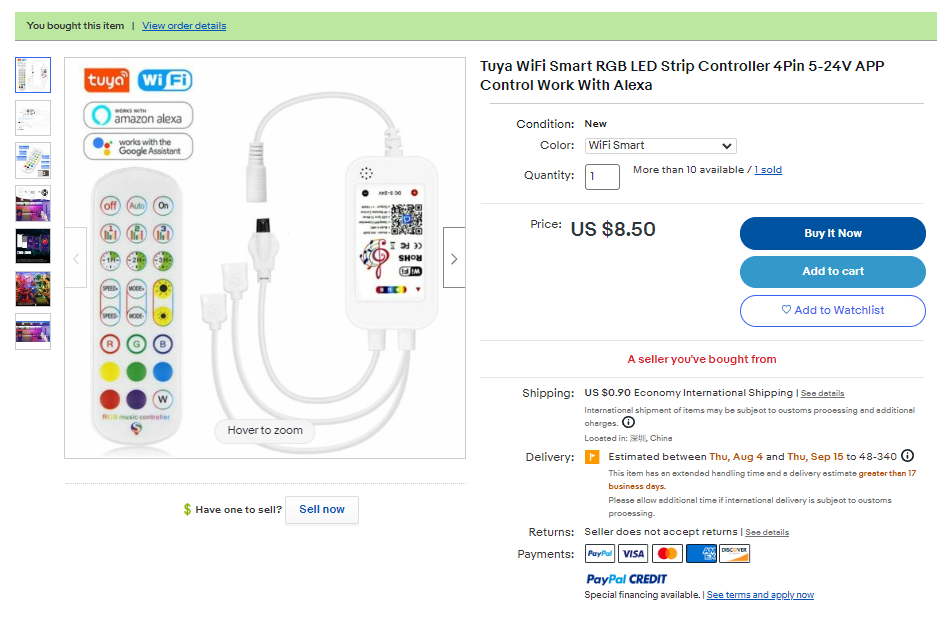
Task: Click Add to Watchlist button
Action: [832, 310]
